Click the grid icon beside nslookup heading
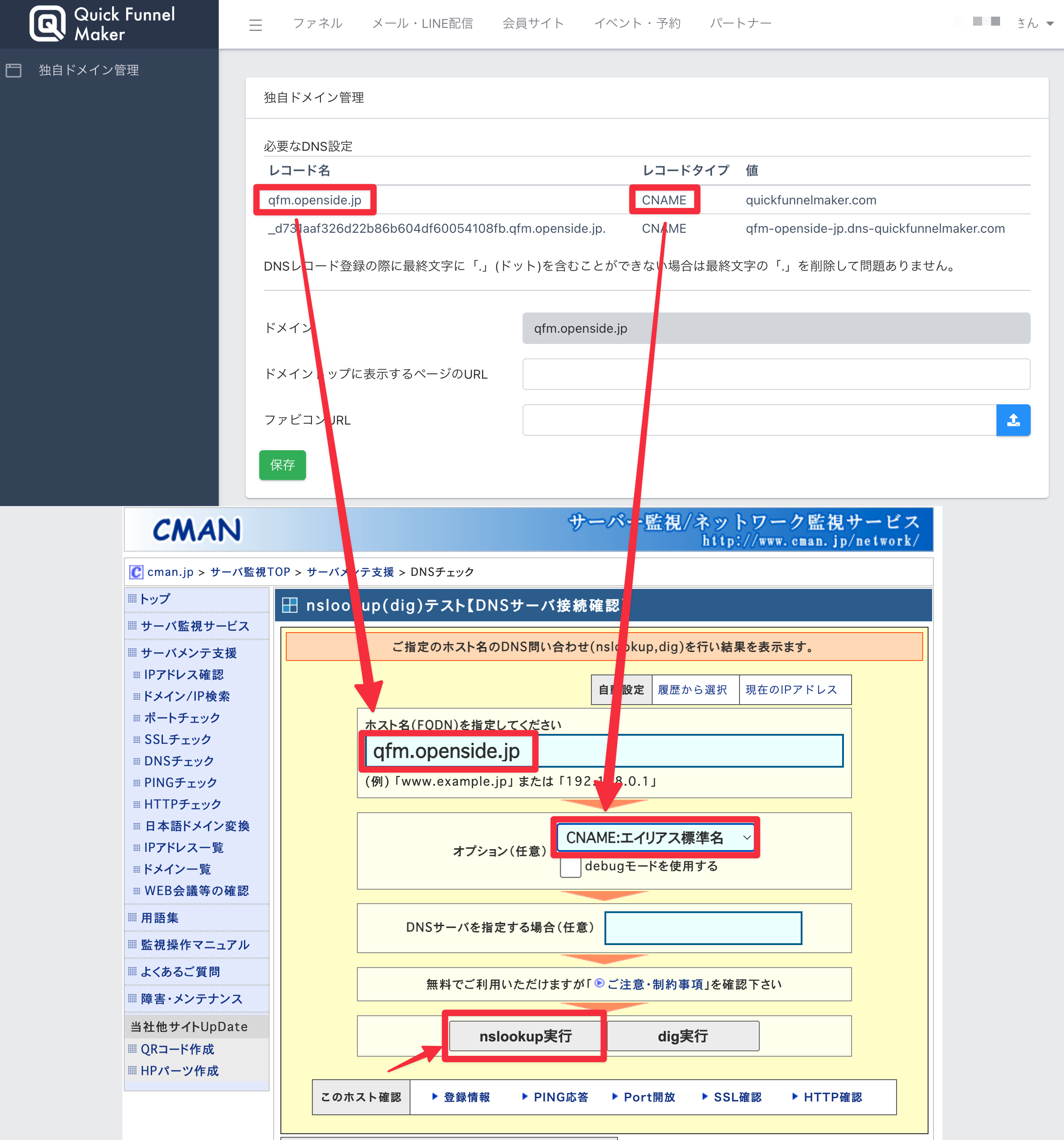The height and width of the screenshot is (1140, 1064). [290, 605]
